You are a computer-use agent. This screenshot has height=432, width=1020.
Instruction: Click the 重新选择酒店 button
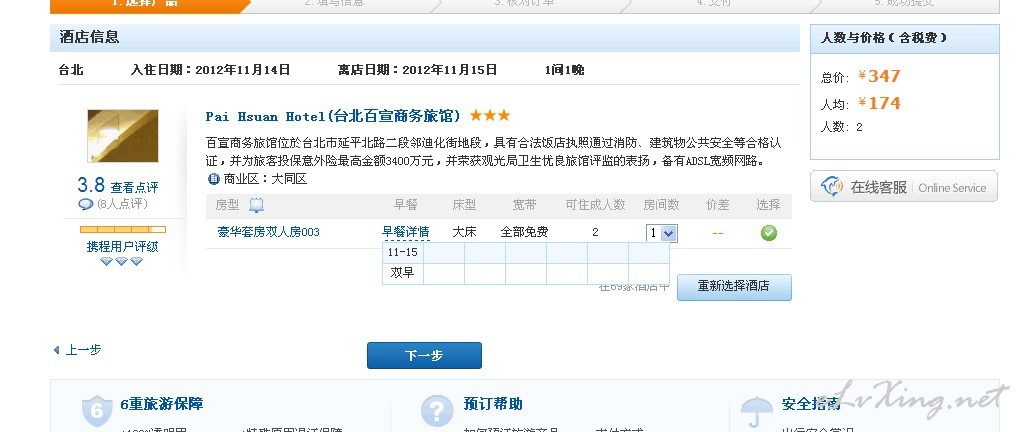[734, 287]
